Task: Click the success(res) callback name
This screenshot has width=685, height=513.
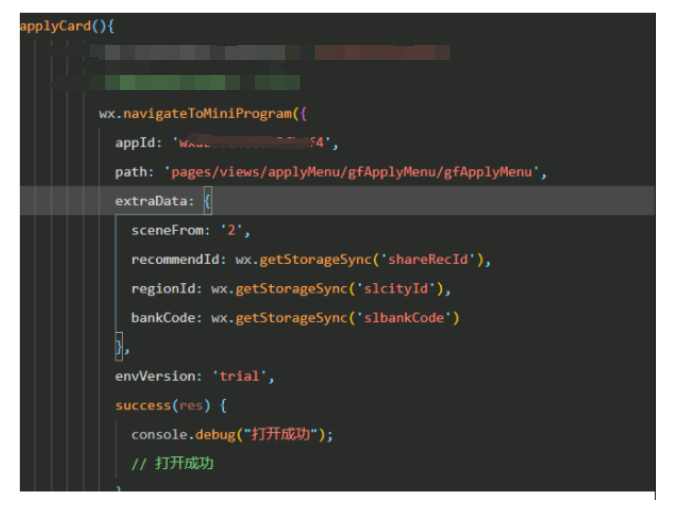Action: coord(143,406)
